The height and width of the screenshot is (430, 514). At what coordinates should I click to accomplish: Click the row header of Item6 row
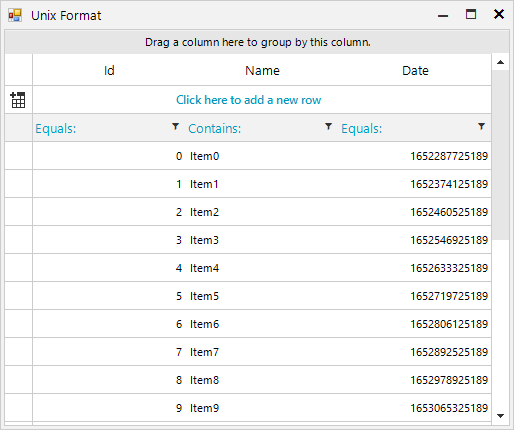pyautogui.click(x=19, y=324)
